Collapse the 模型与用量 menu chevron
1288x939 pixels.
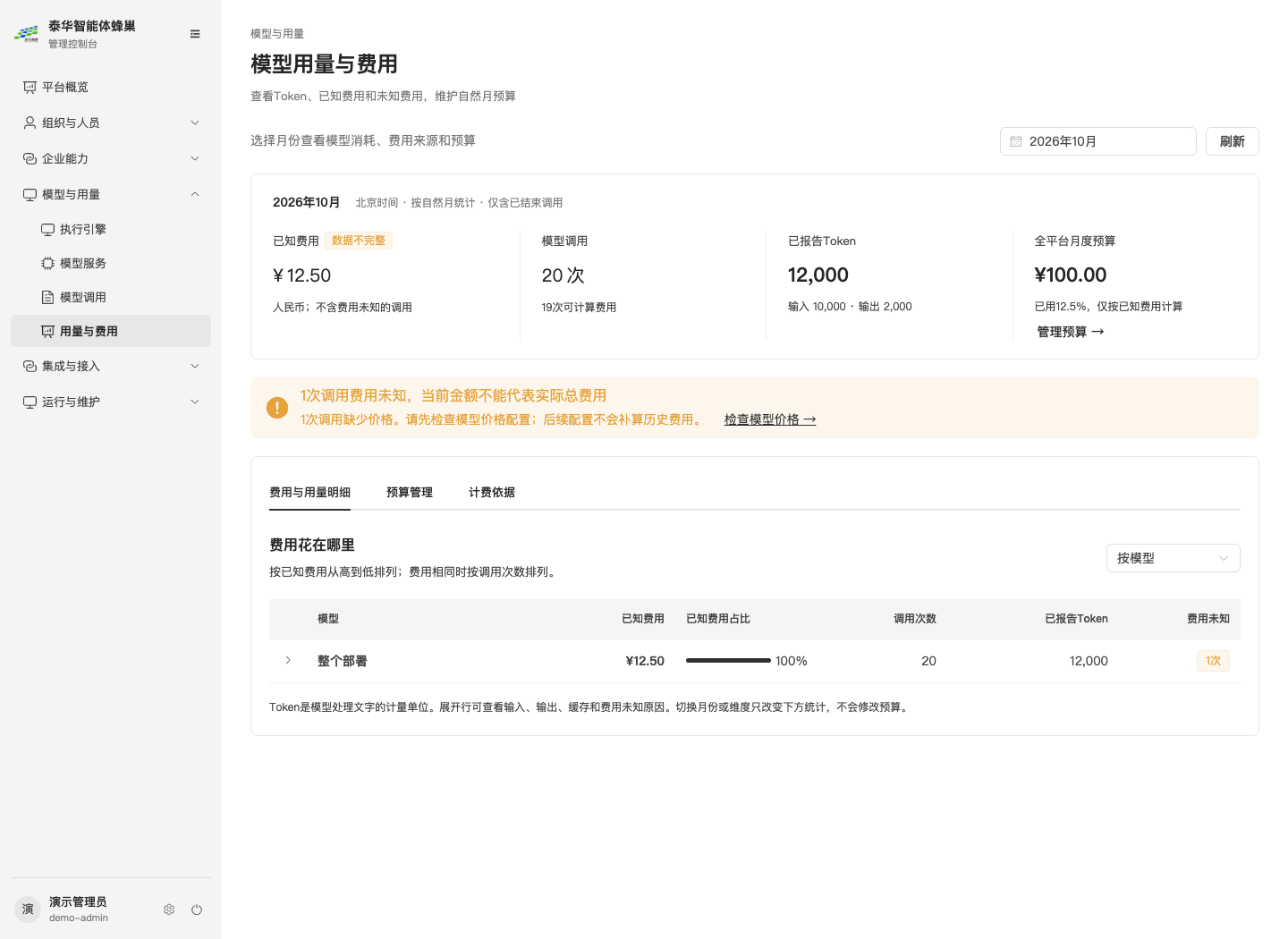coord(195,194)
